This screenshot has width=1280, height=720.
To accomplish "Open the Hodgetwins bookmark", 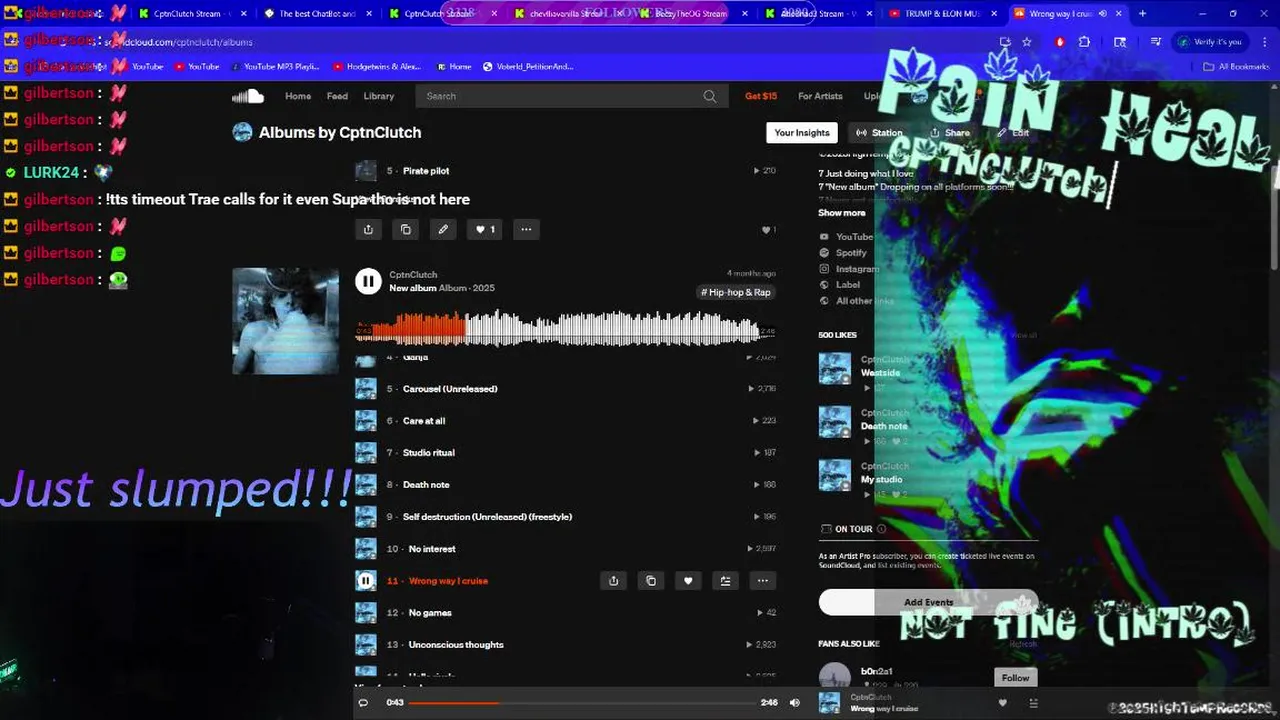I will (x=376, y=67).
